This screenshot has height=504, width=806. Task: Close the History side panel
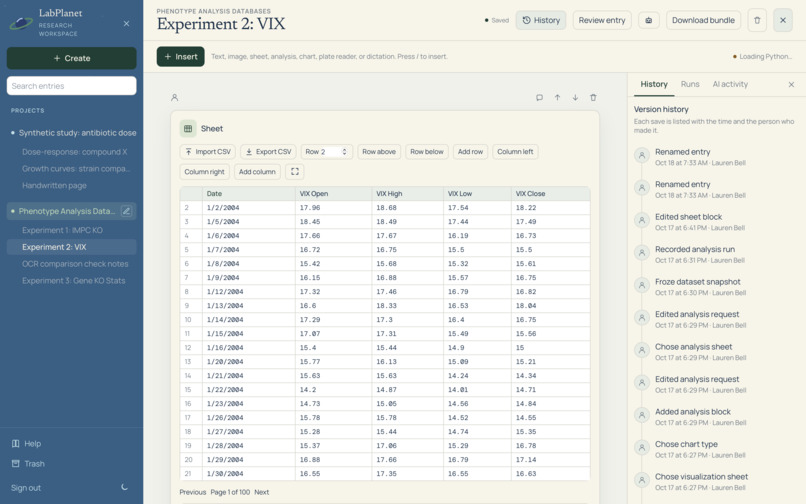click(x=791, y=84)
